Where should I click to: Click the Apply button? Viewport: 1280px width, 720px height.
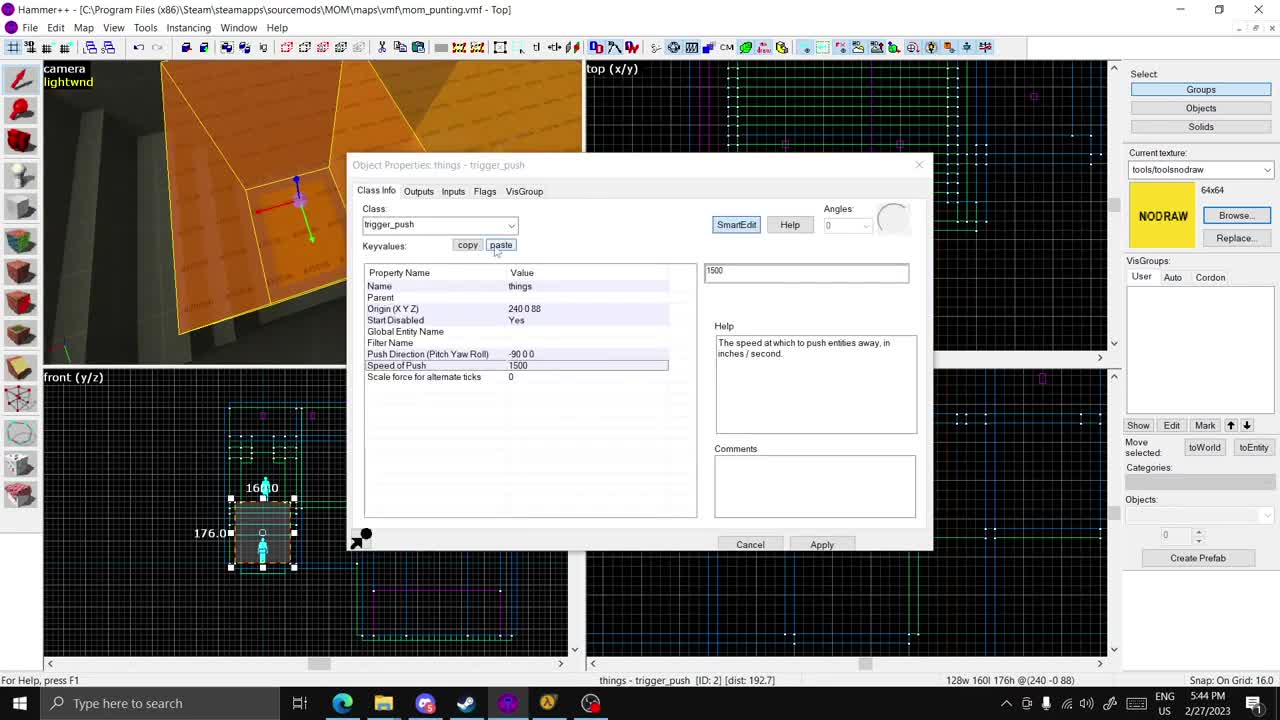[x=821, y=544]
